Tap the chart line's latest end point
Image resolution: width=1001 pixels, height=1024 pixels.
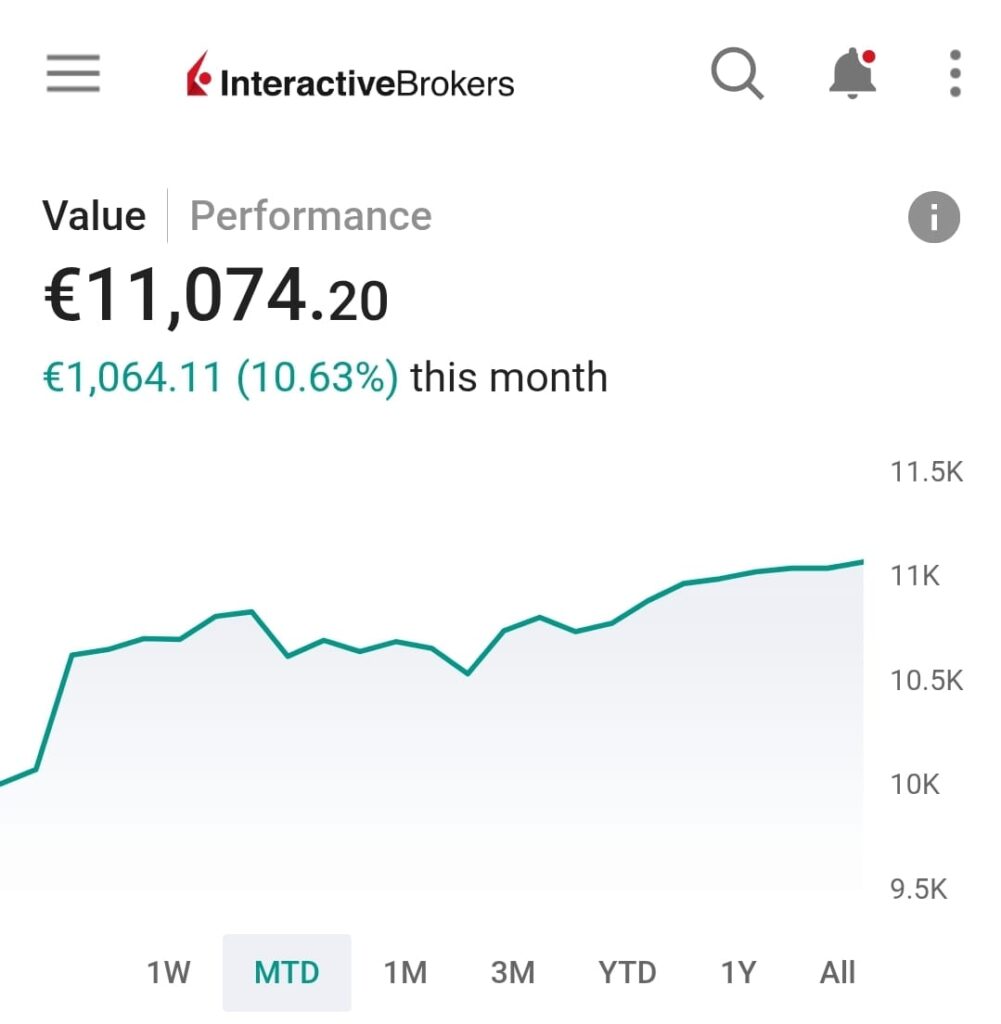pos(861,562)
